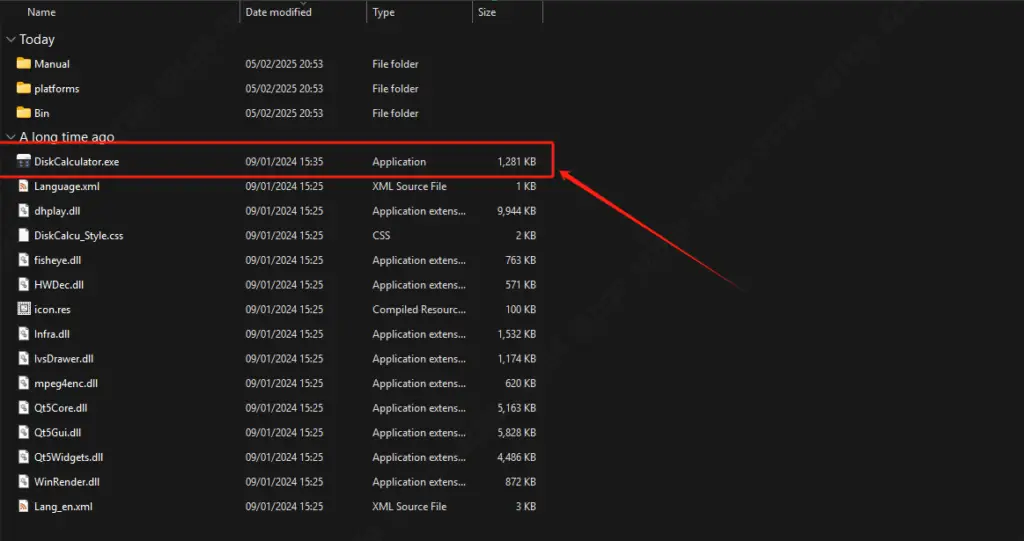Select the WinRender.dll file name
Screen dimensions: 1024x541
(x=67, y=482)
